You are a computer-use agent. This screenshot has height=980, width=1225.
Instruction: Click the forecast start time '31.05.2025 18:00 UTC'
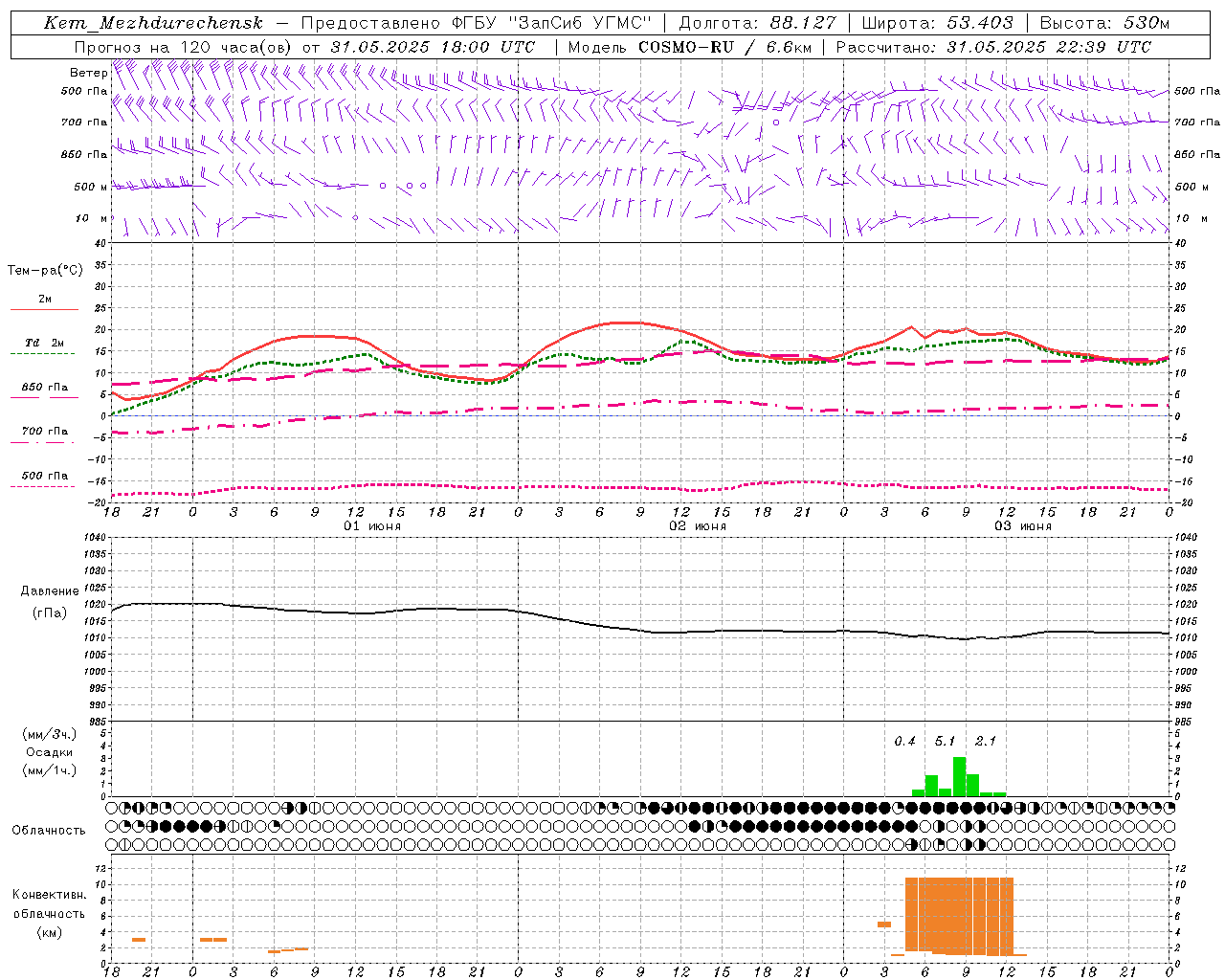tap(433, 47)
